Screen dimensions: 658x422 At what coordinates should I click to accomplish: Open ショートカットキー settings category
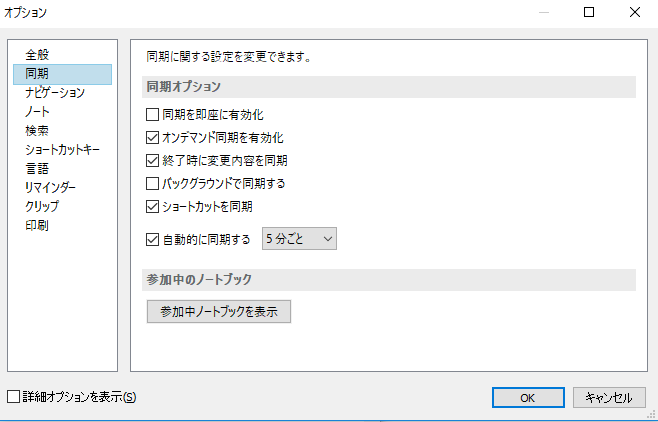coord(62,149)
